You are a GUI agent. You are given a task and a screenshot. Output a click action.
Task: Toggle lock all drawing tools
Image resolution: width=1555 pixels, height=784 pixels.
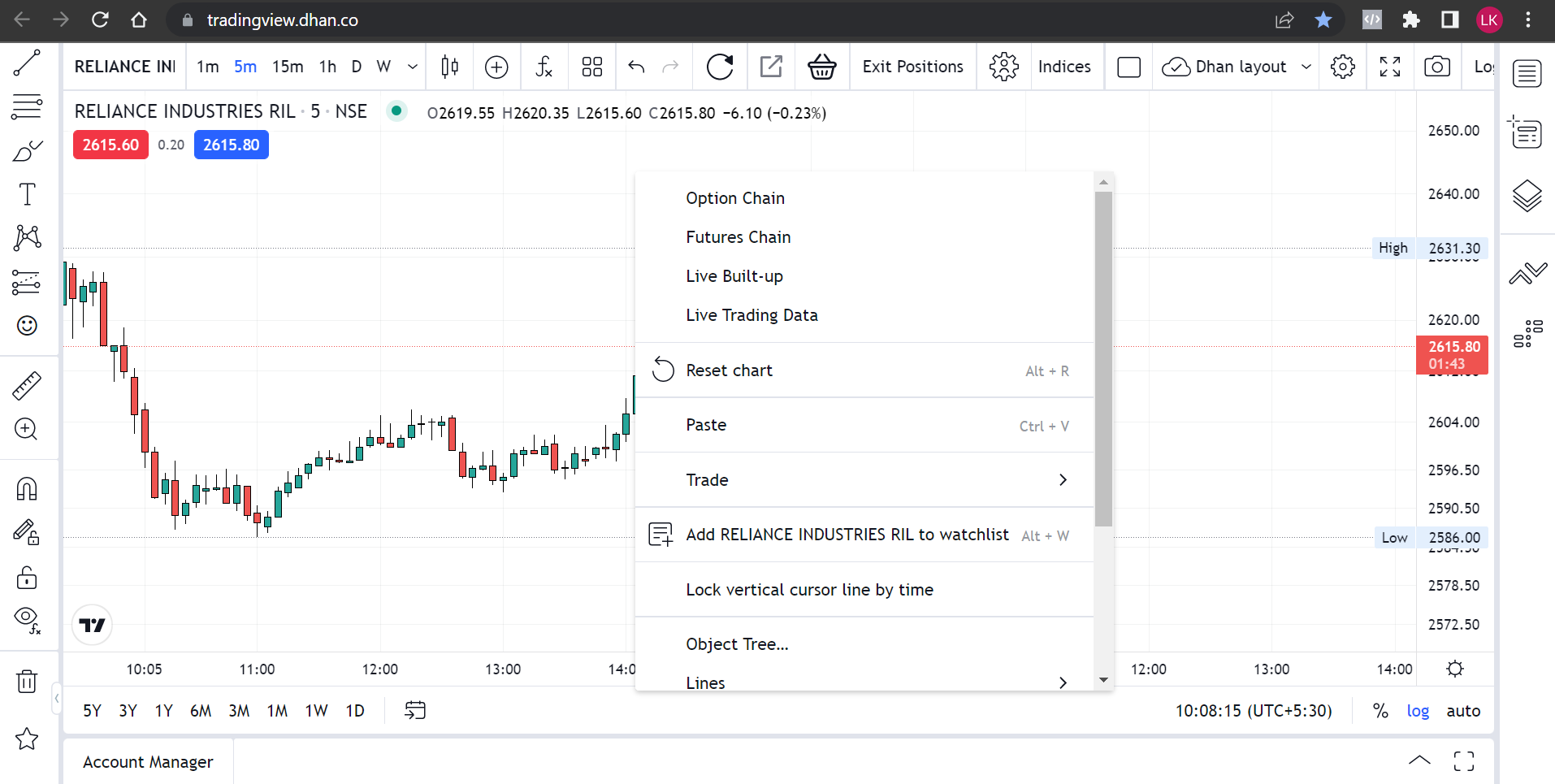[x=27, y=577]
